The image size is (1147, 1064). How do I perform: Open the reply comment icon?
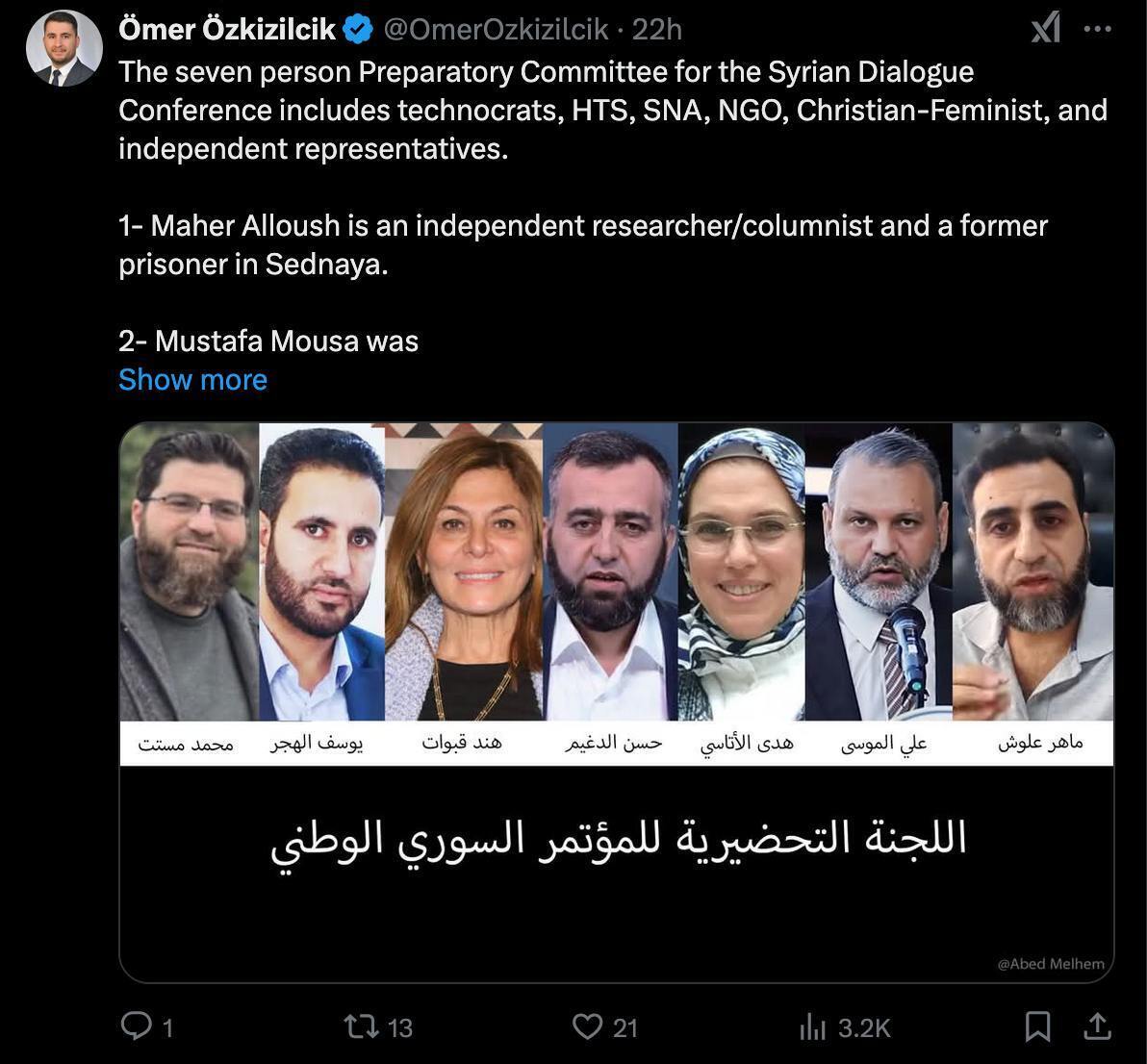tap(136, 1026)
